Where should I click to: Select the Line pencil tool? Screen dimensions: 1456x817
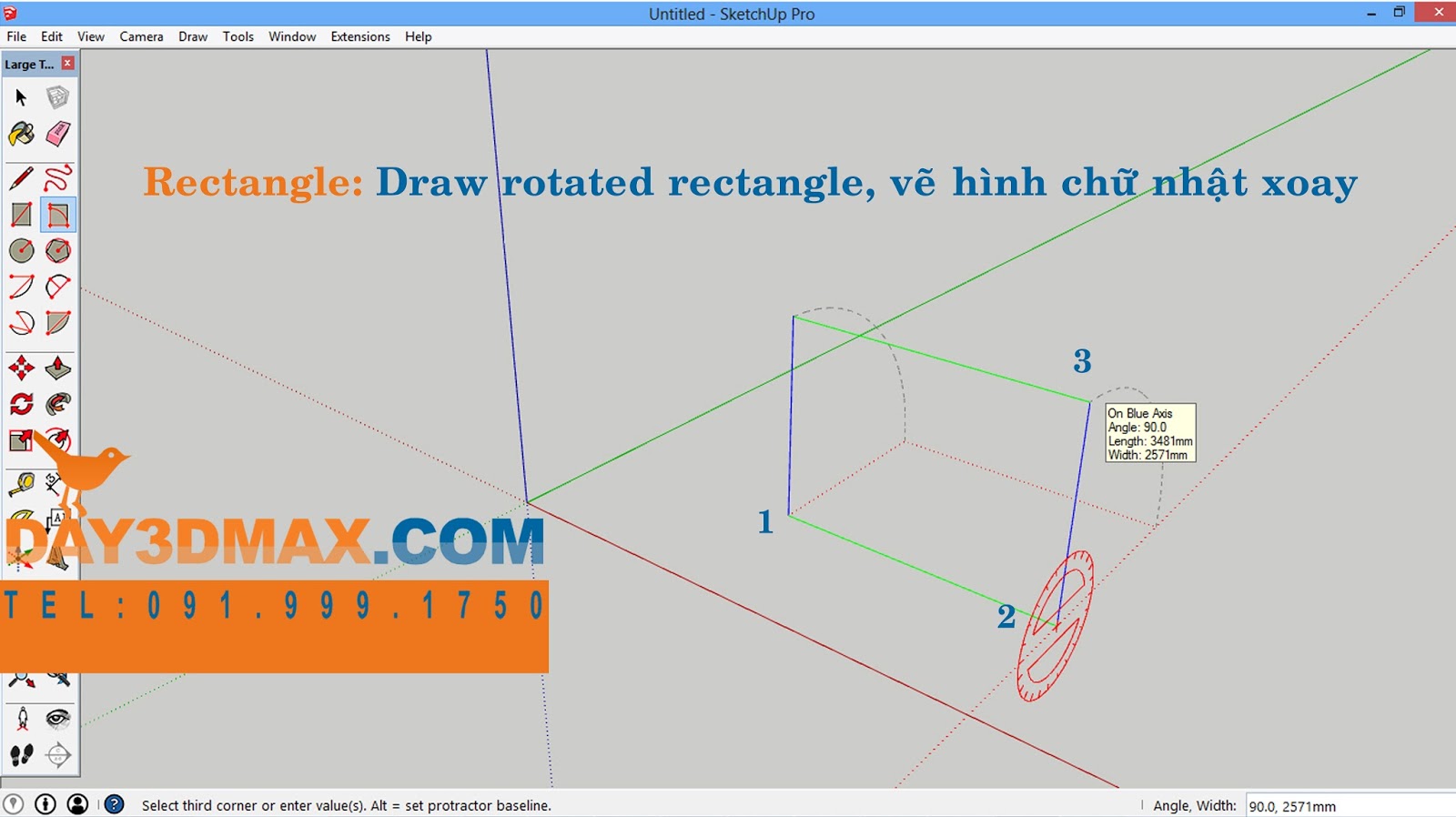click(x=21, y=178)
